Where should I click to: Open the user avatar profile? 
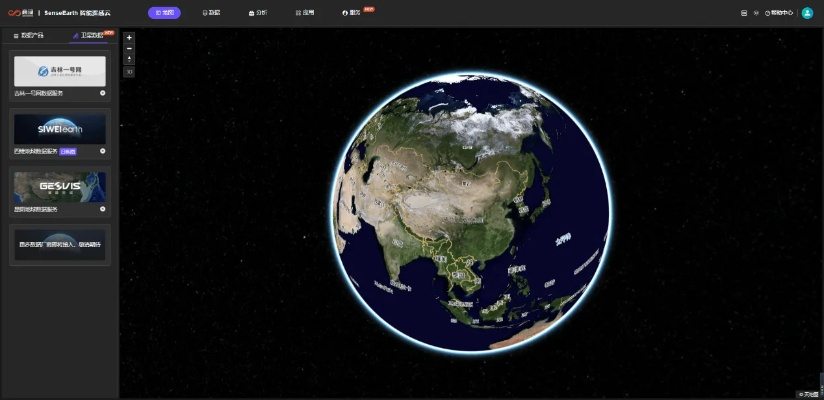tap(807, 13)
